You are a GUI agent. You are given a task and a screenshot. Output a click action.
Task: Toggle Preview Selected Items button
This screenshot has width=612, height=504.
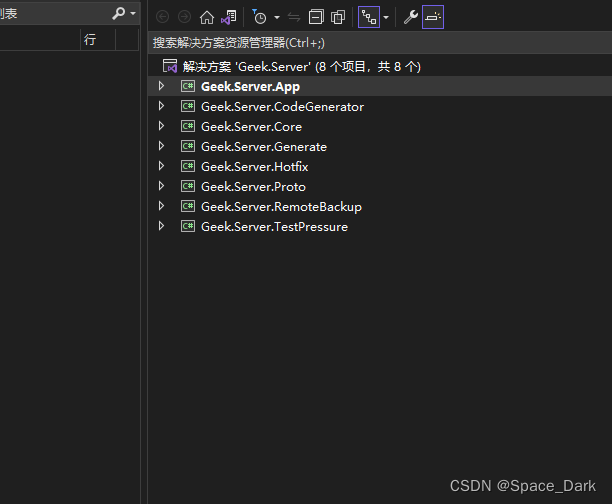pyautogui.click(x=433, y=17)
